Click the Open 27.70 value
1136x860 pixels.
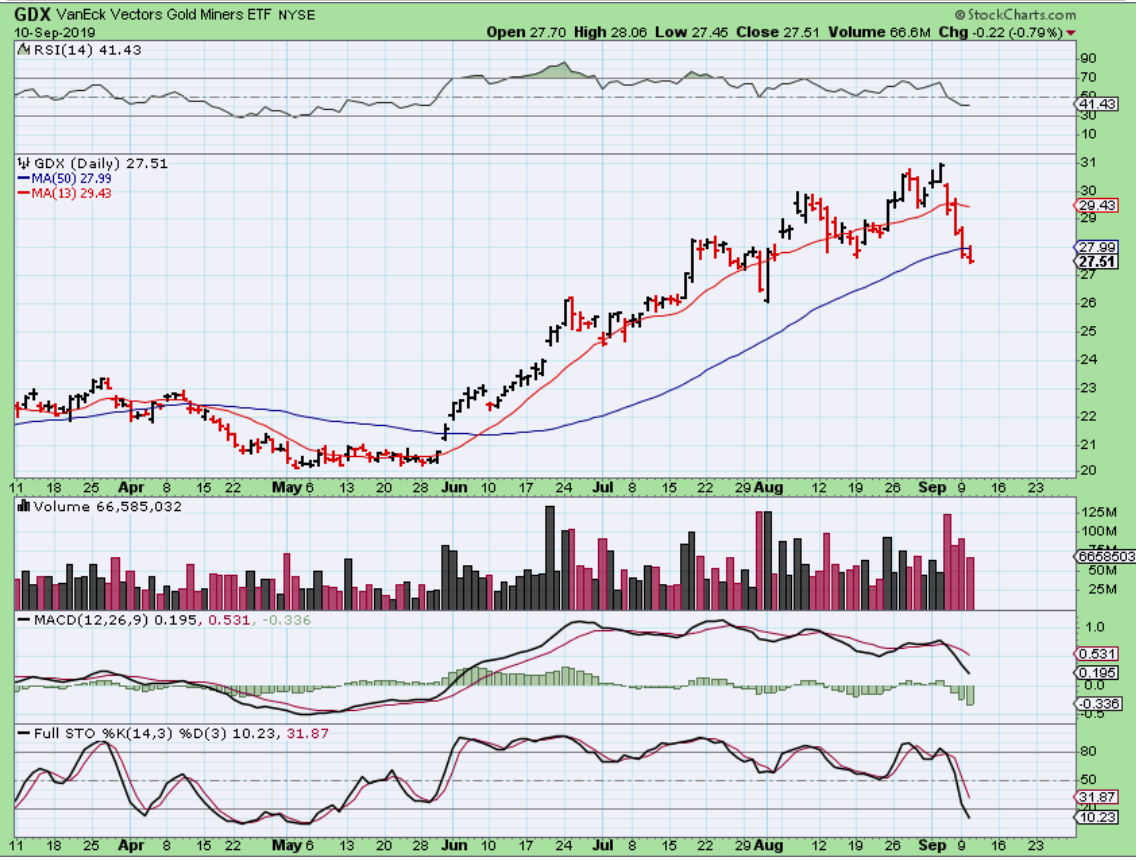point(527,33)
